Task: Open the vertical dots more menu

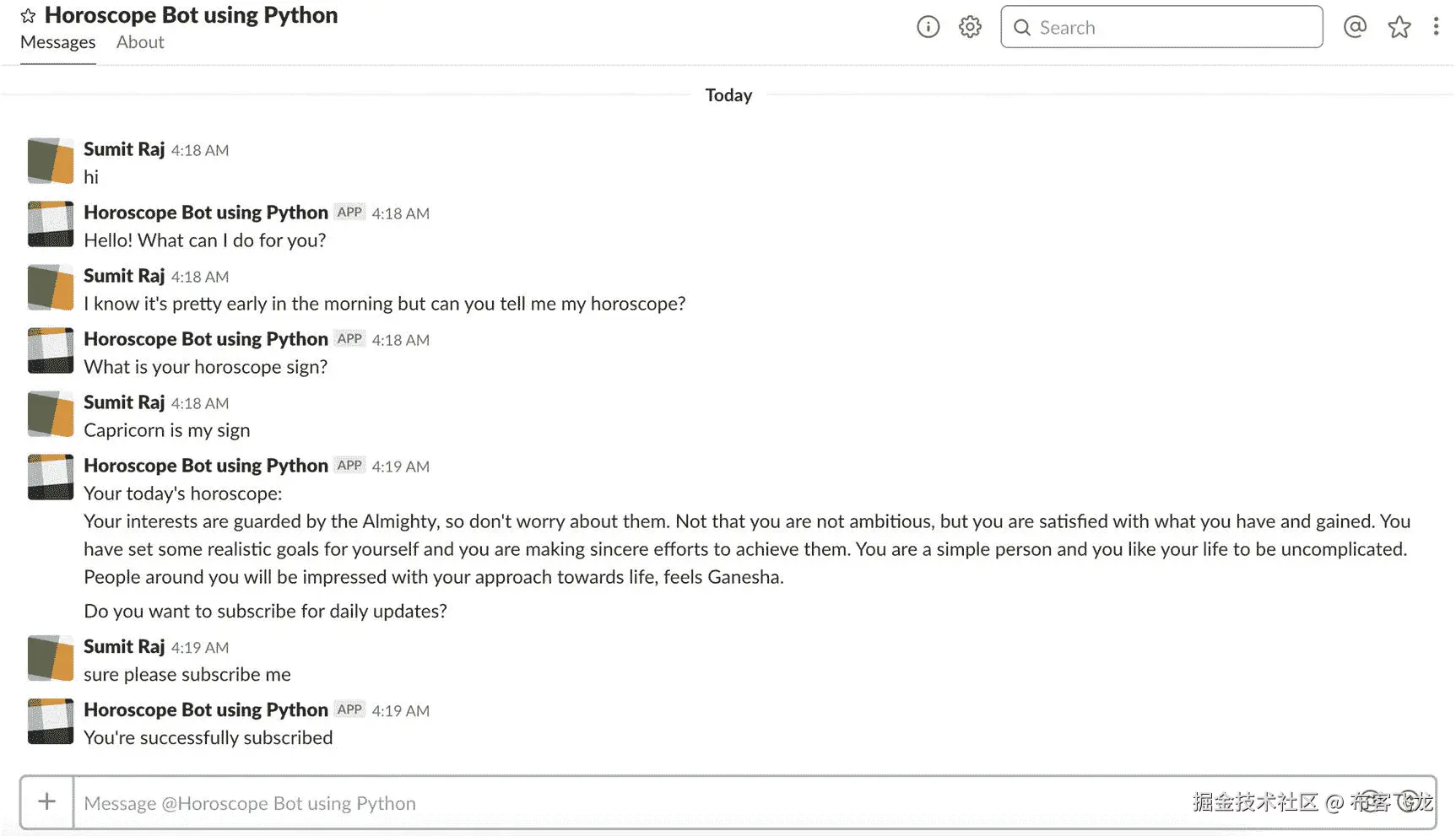Action: (x=1435, y=27)
